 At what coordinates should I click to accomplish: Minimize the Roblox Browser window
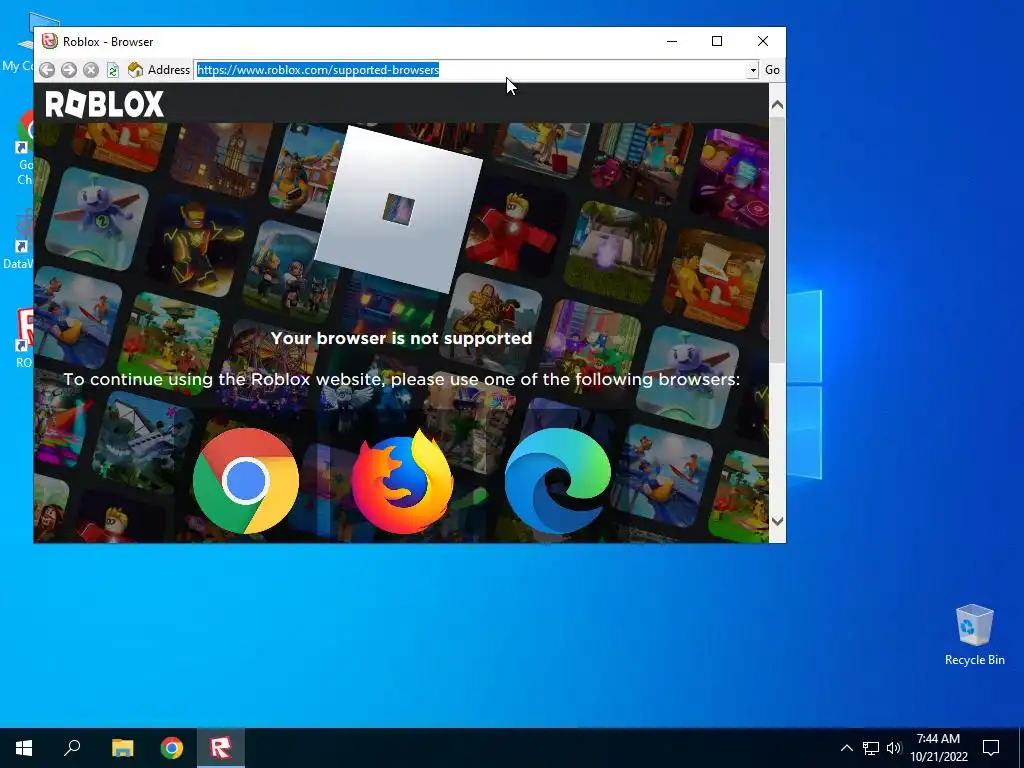tap(671, 41)
